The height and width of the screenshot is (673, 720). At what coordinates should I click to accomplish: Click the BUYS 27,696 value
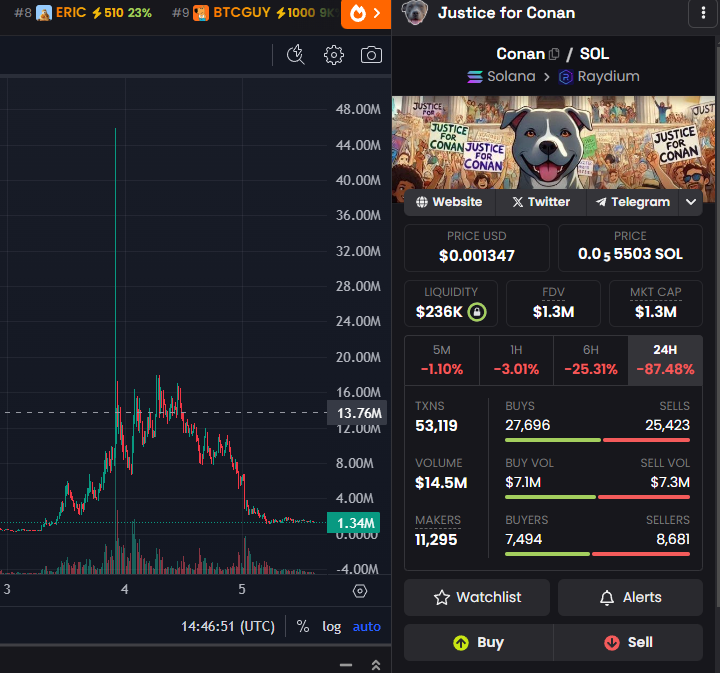pos(528,426)
